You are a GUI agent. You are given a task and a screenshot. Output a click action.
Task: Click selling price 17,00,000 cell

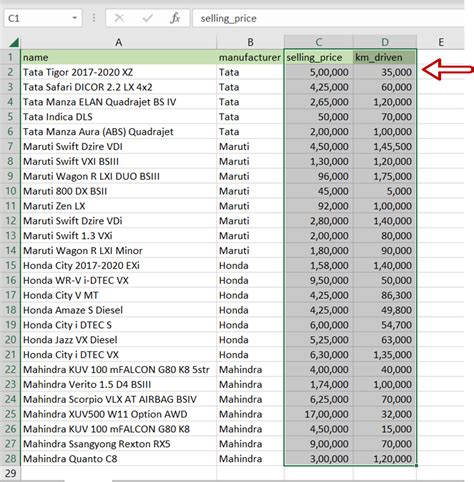tap(319, 414)
